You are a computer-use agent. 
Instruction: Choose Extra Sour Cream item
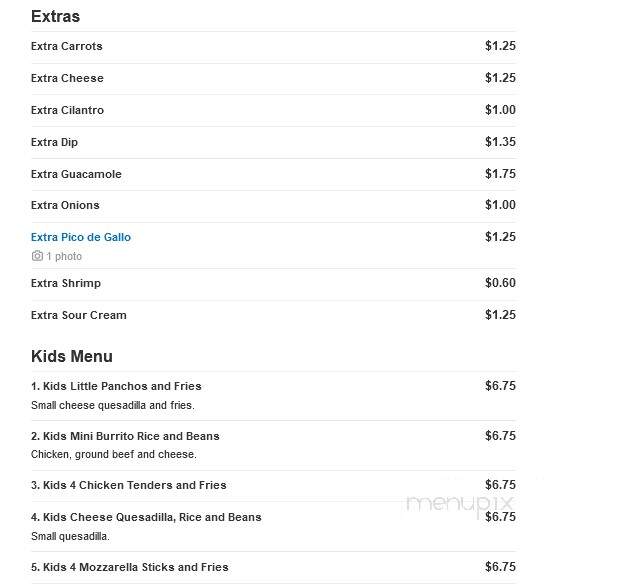79,315
